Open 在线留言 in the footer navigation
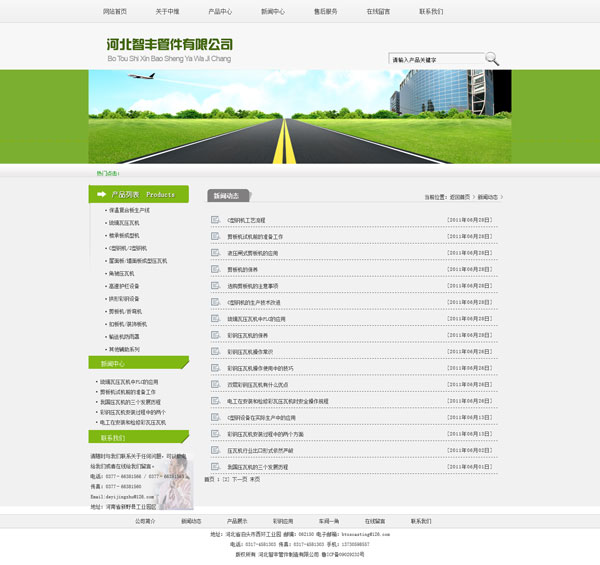The image size is (600, 565). [x=375, y=521]
